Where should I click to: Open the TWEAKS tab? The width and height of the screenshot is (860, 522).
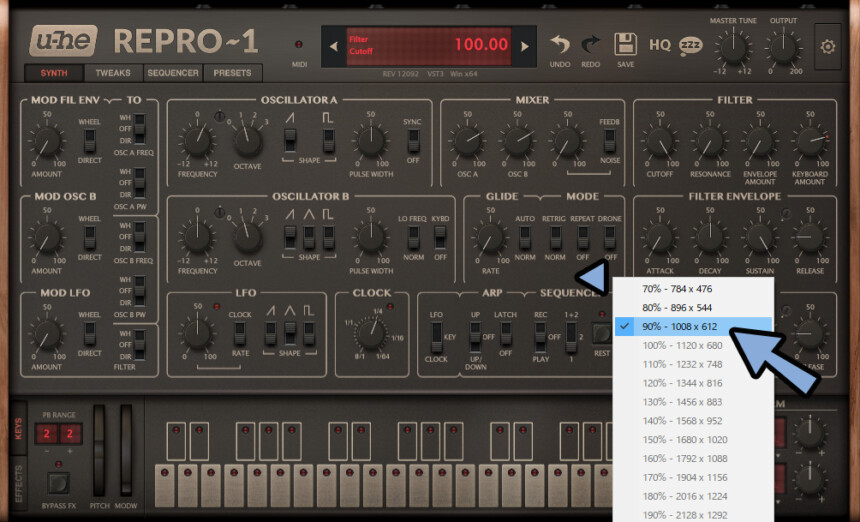pyautogui.click(x=113, y=73)
